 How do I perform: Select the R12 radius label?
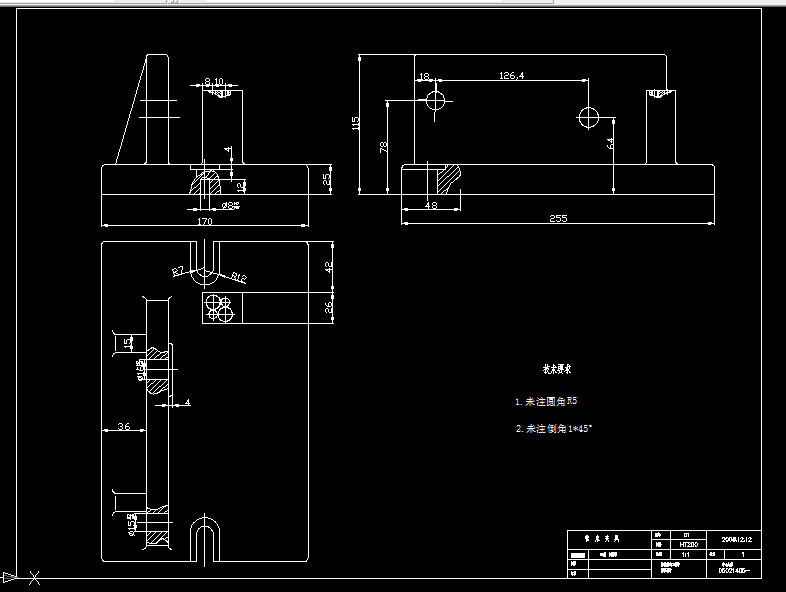[x=239, y=277]
